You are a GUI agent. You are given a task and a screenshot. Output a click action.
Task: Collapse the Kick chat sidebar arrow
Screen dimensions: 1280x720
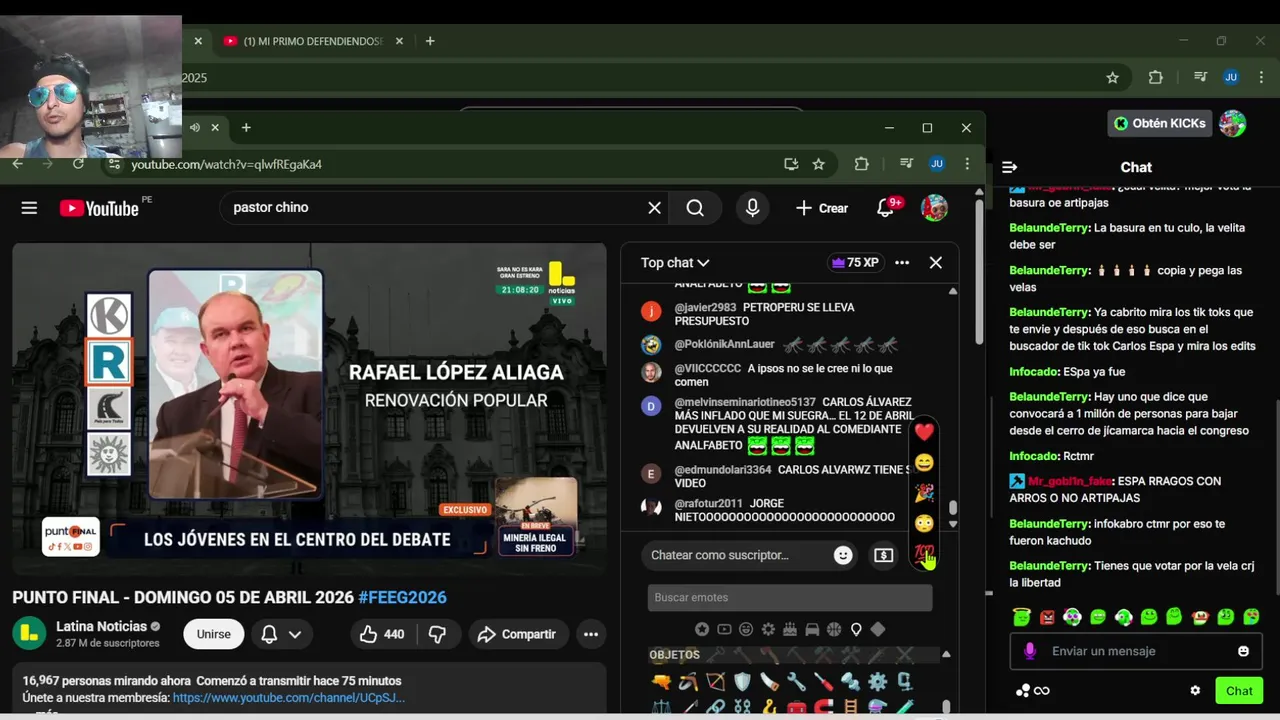pyautogui.click(x=1009, y=167)
